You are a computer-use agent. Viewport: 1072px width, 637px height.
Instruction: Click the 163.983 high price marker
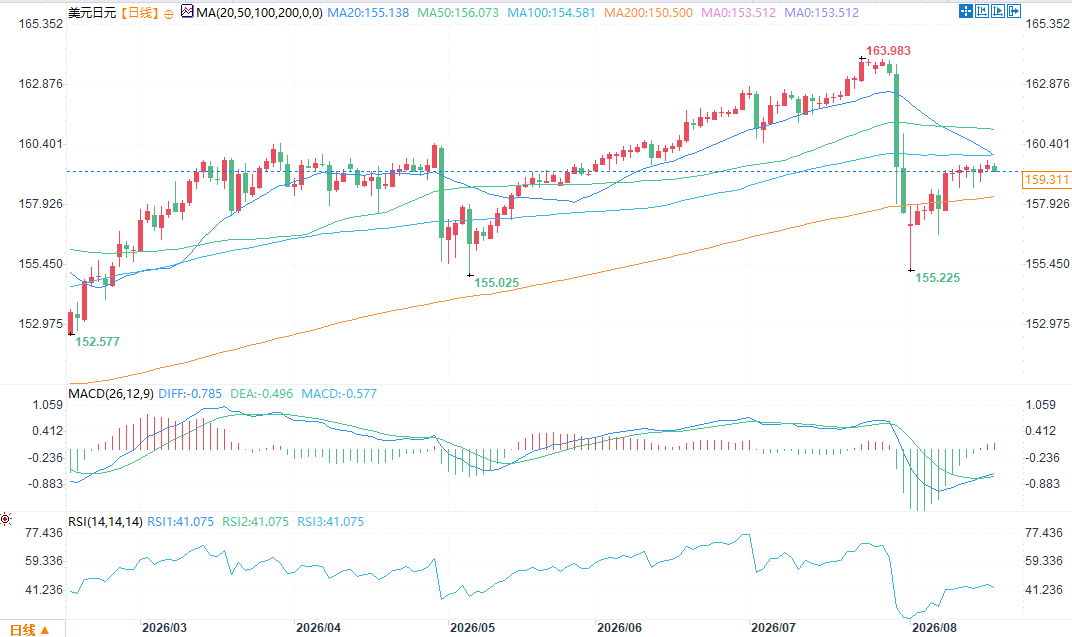(x=888, y=51)
